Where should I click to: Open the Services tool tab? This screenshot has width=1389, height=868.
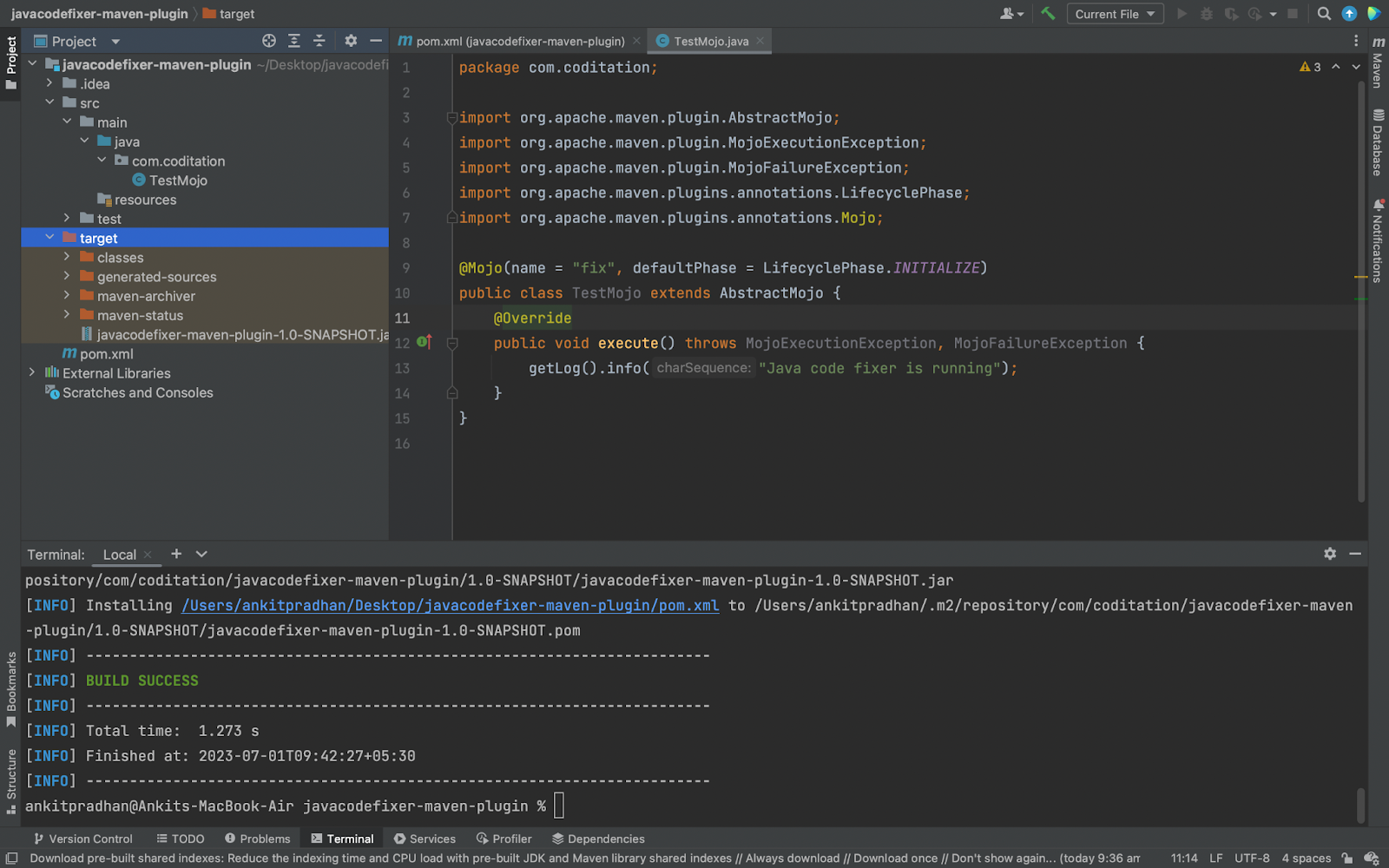[x=425, y=838]
